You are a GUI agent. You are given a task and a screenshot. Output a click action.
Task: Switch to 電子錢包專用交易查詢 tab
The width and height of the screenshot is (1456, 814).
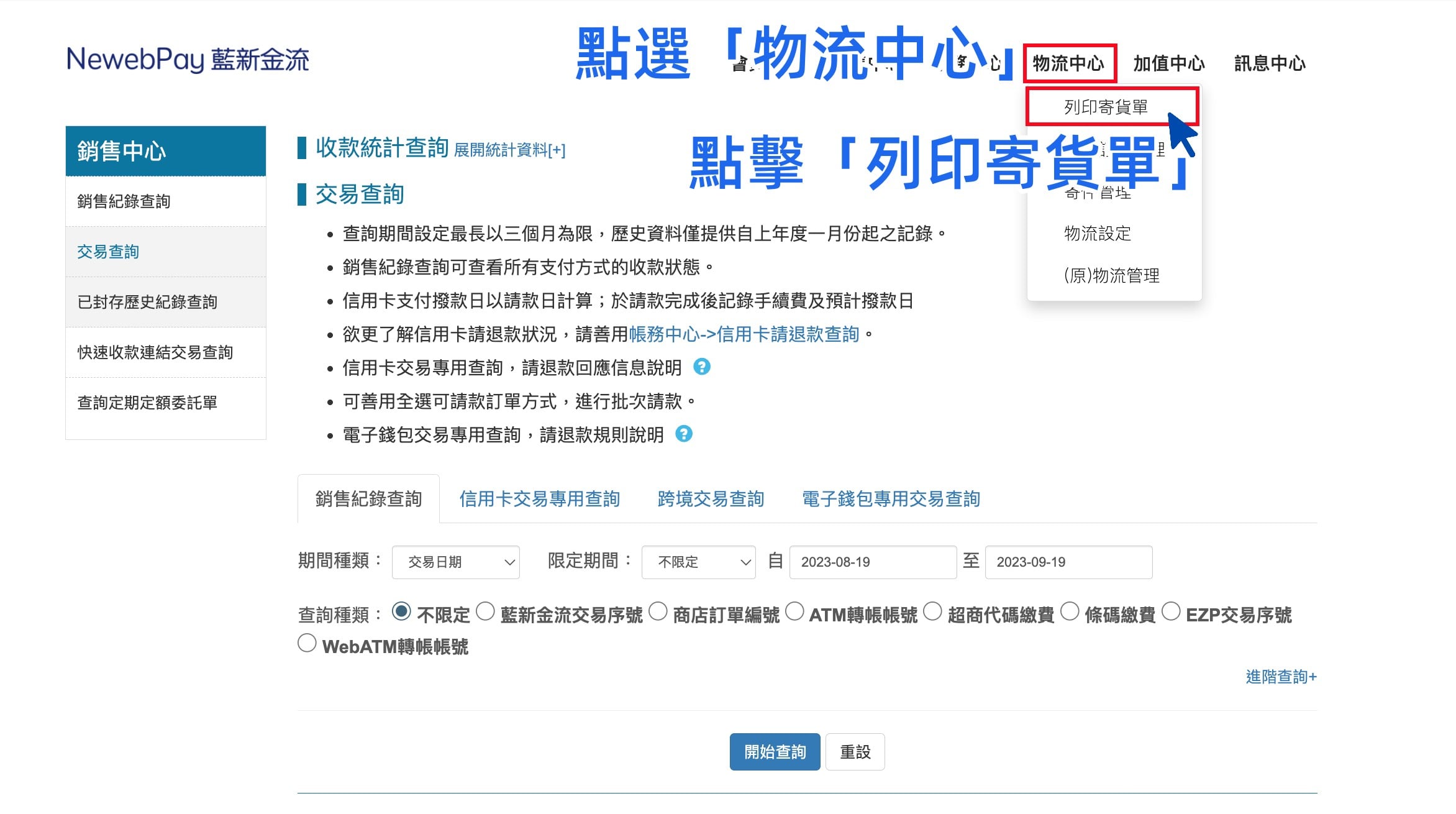(891, 499)
